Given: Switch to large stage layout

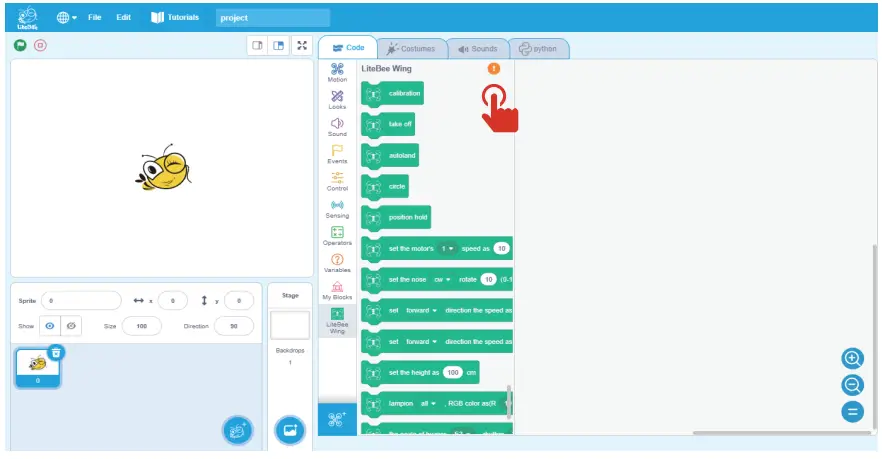Looking at the screenshot, I should (x=278, y=46).
